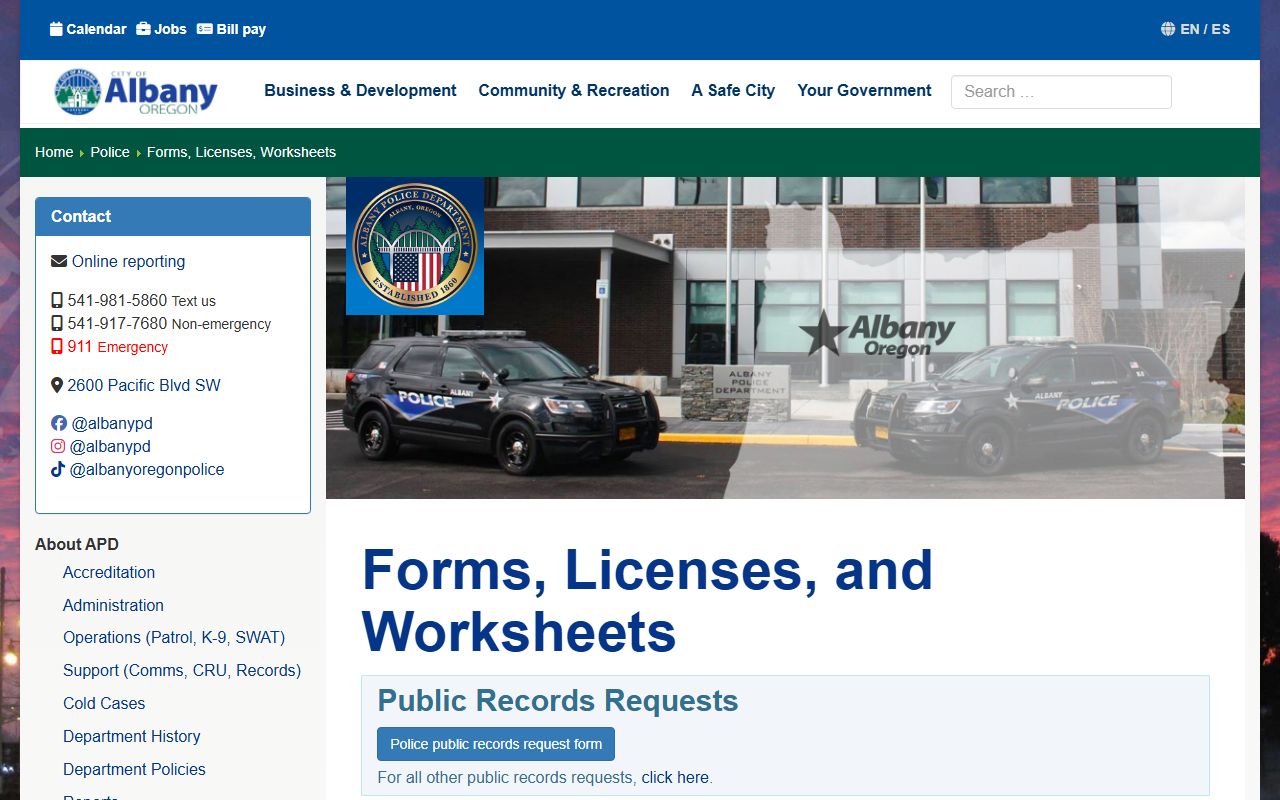This screenshot has width=1280, height=800.
Task: Click the Facebook icon for @albanypd
Action: click(x=59, y=423)
